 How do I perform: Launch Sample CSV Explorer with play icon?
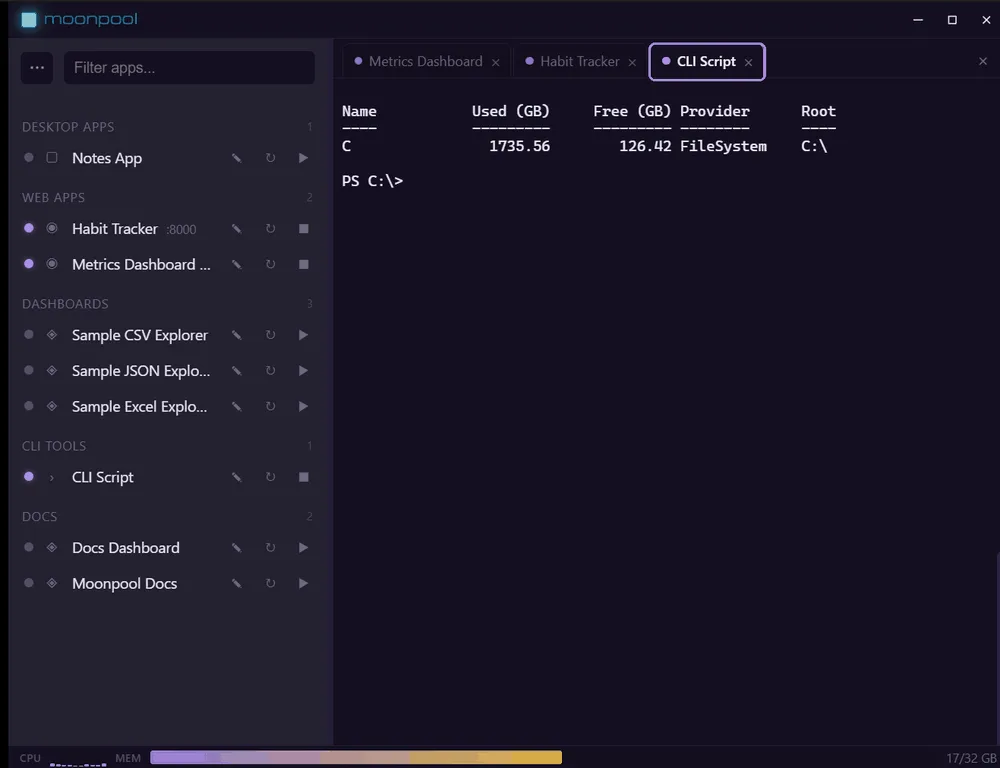coord(304,335)
